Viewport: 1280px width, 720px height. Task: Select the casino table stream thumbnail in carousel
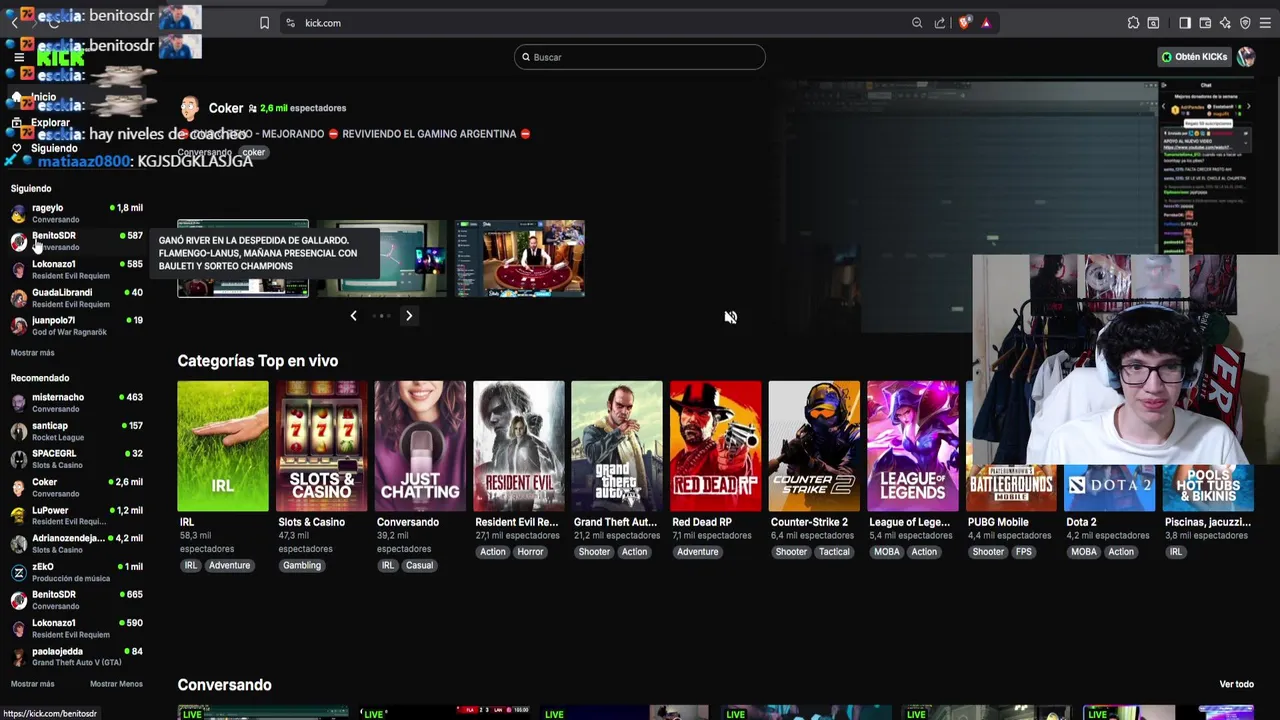pyautogui.click(x=520, y=258)
